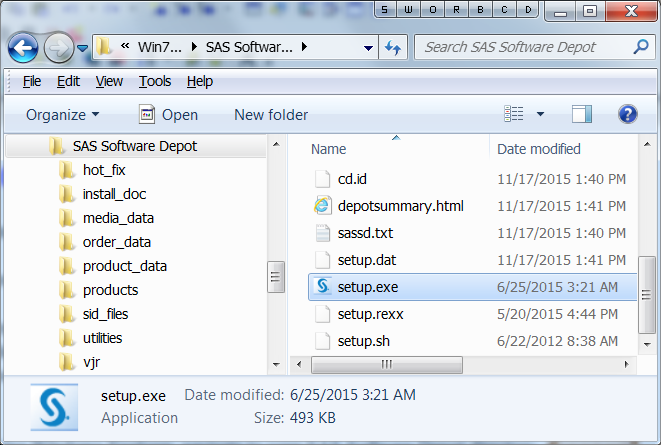This screenshot has height=445, width=661.
Task: Click the Open button in toolbar
Action: pos(168,115)
